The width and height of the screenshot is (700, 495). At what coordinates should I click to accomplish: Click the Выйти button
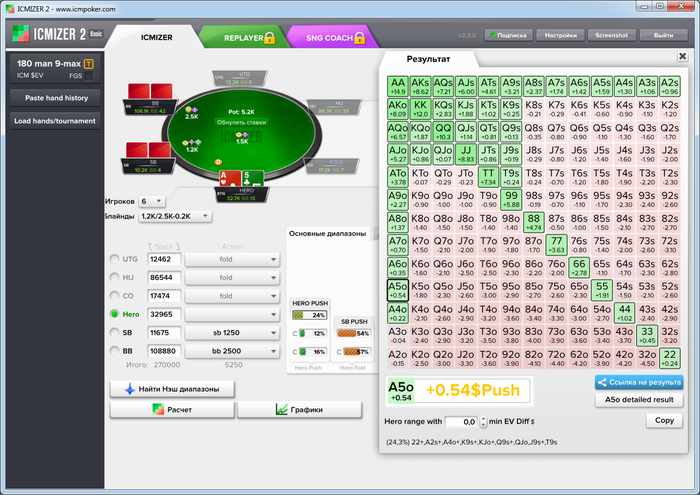point(663,35)
